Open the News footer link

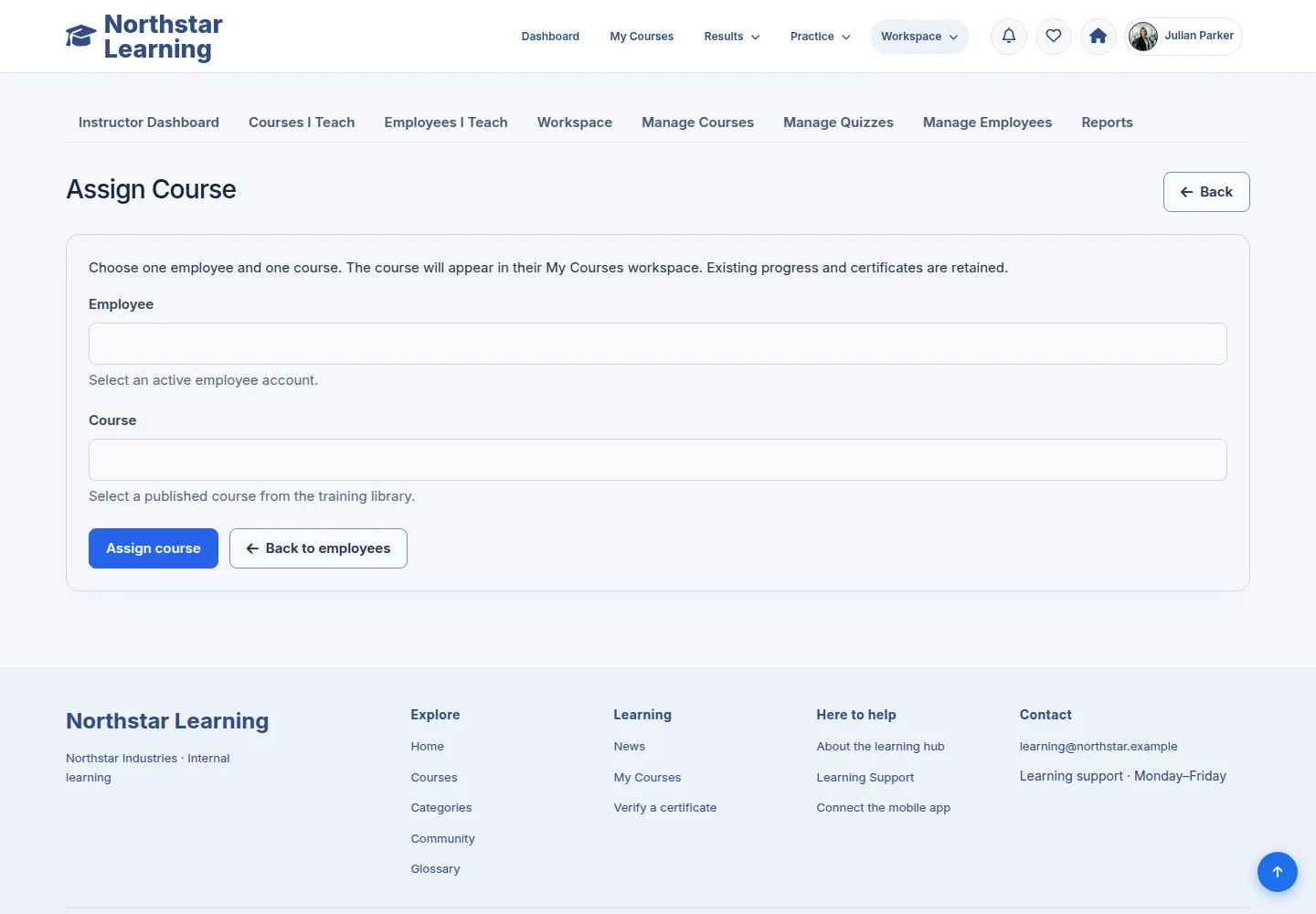[x=630, y=747]
